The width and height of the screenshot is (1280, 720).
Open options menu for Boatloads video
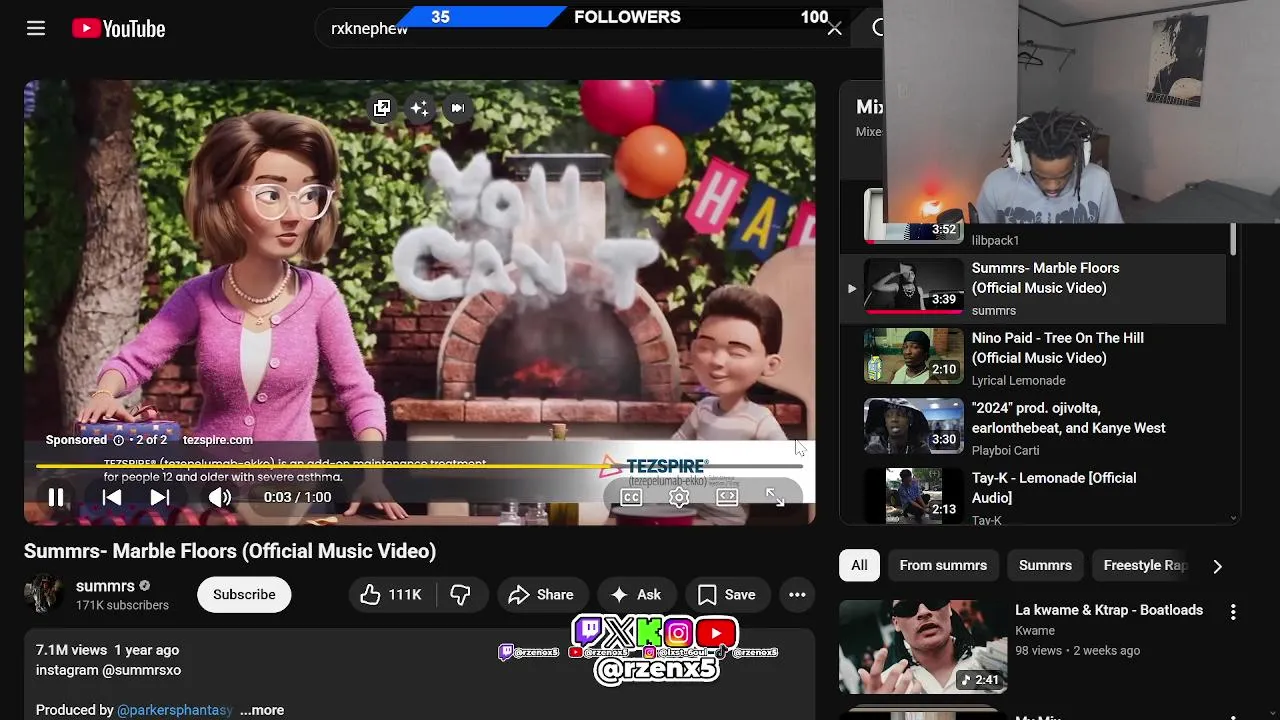tap(1233, 611)
